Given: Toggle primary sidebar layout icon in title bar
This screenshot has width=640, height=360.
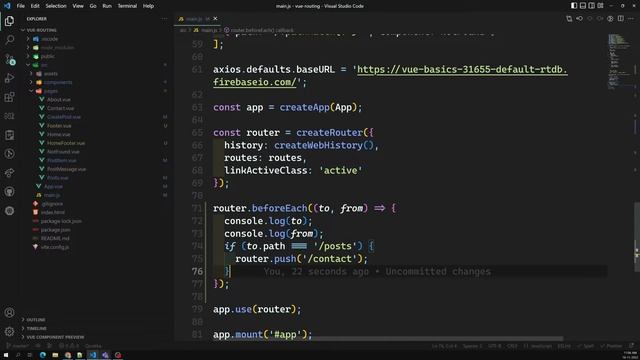Looking at the screenshot, I should (574, 6).
